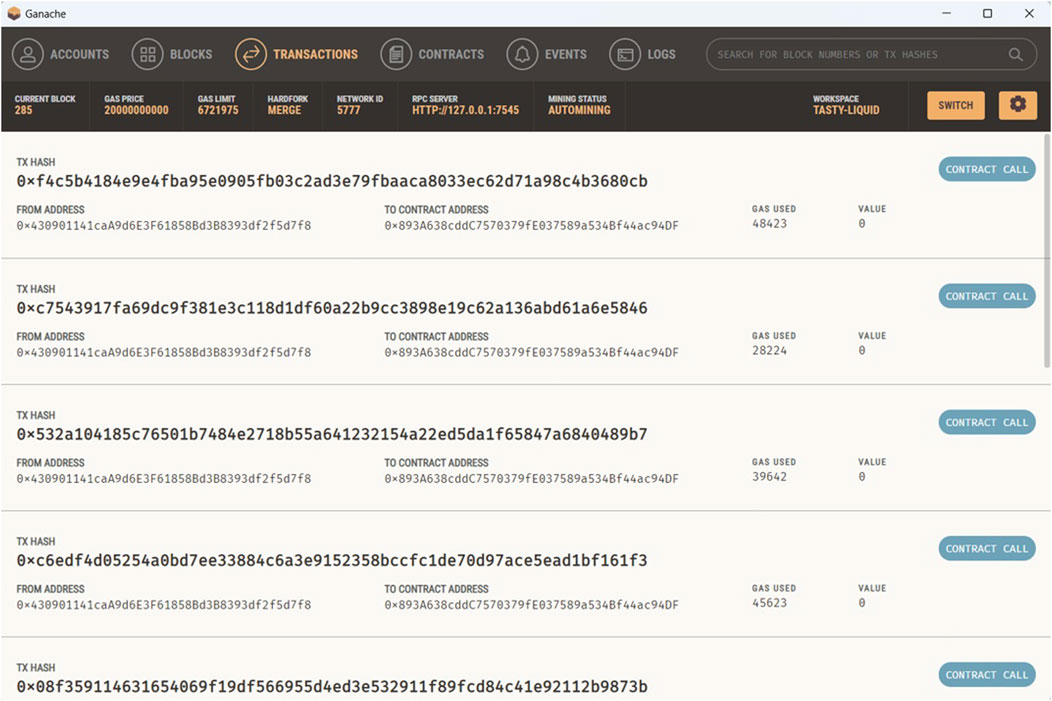Click hardfork value MERGE
The height and width of the screenshot is (701, 1052).
click(284, 110)
